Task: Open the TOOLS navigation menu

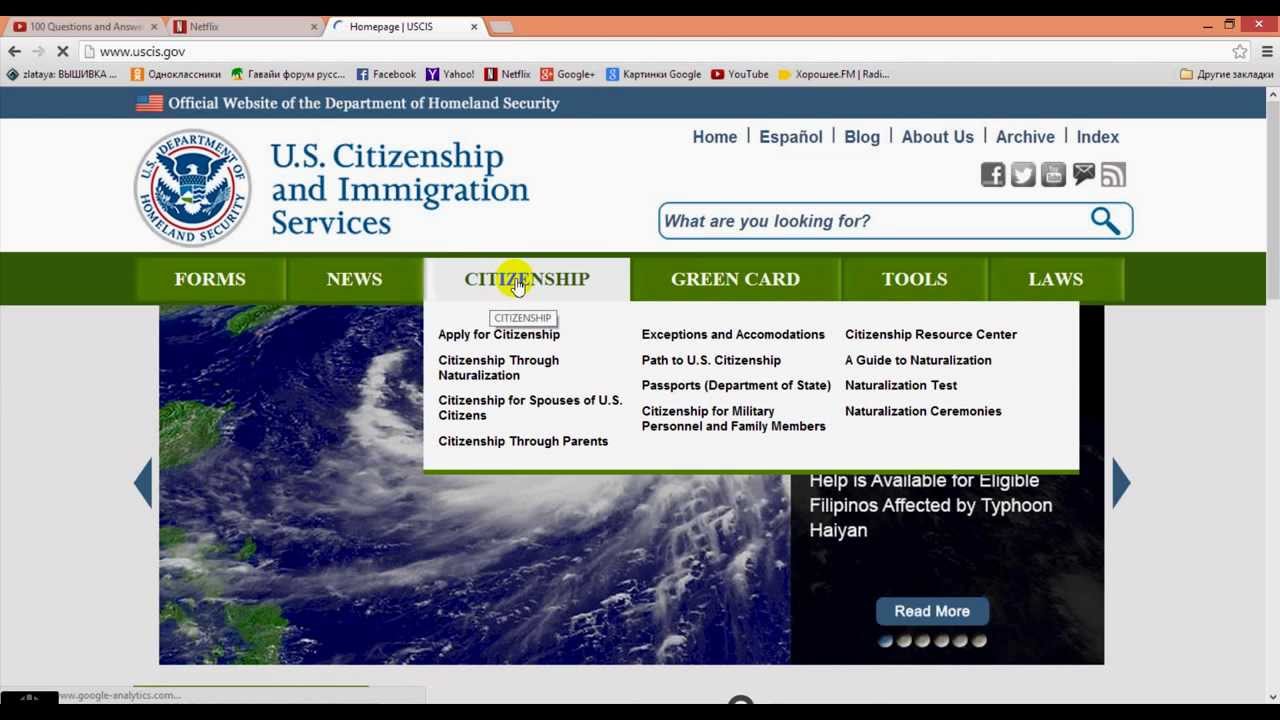Action: [x=914, y=279]
